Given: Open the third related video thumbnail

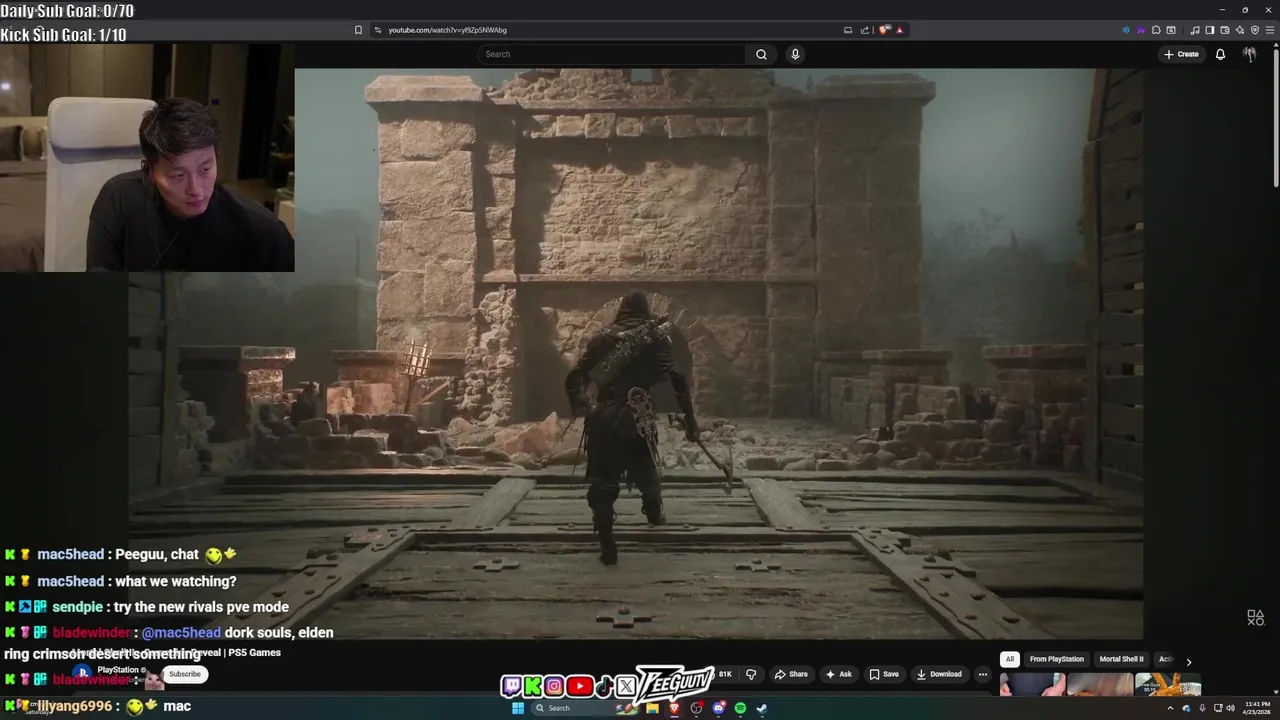Looking at the screenshot, I should [1167, 685].
